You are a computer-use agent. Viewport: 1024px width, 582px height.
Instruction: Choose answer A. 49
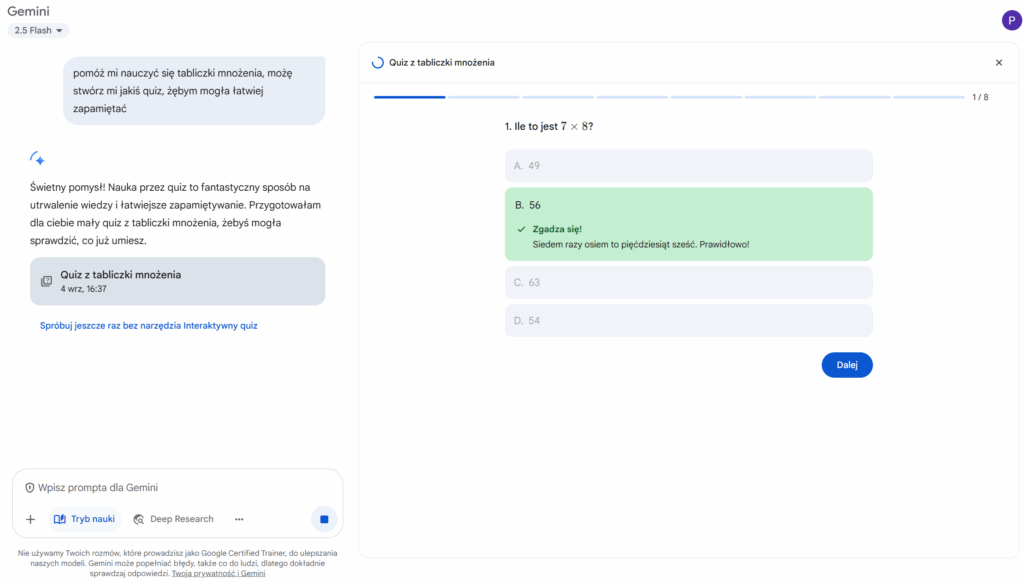[x=688, y=166]
